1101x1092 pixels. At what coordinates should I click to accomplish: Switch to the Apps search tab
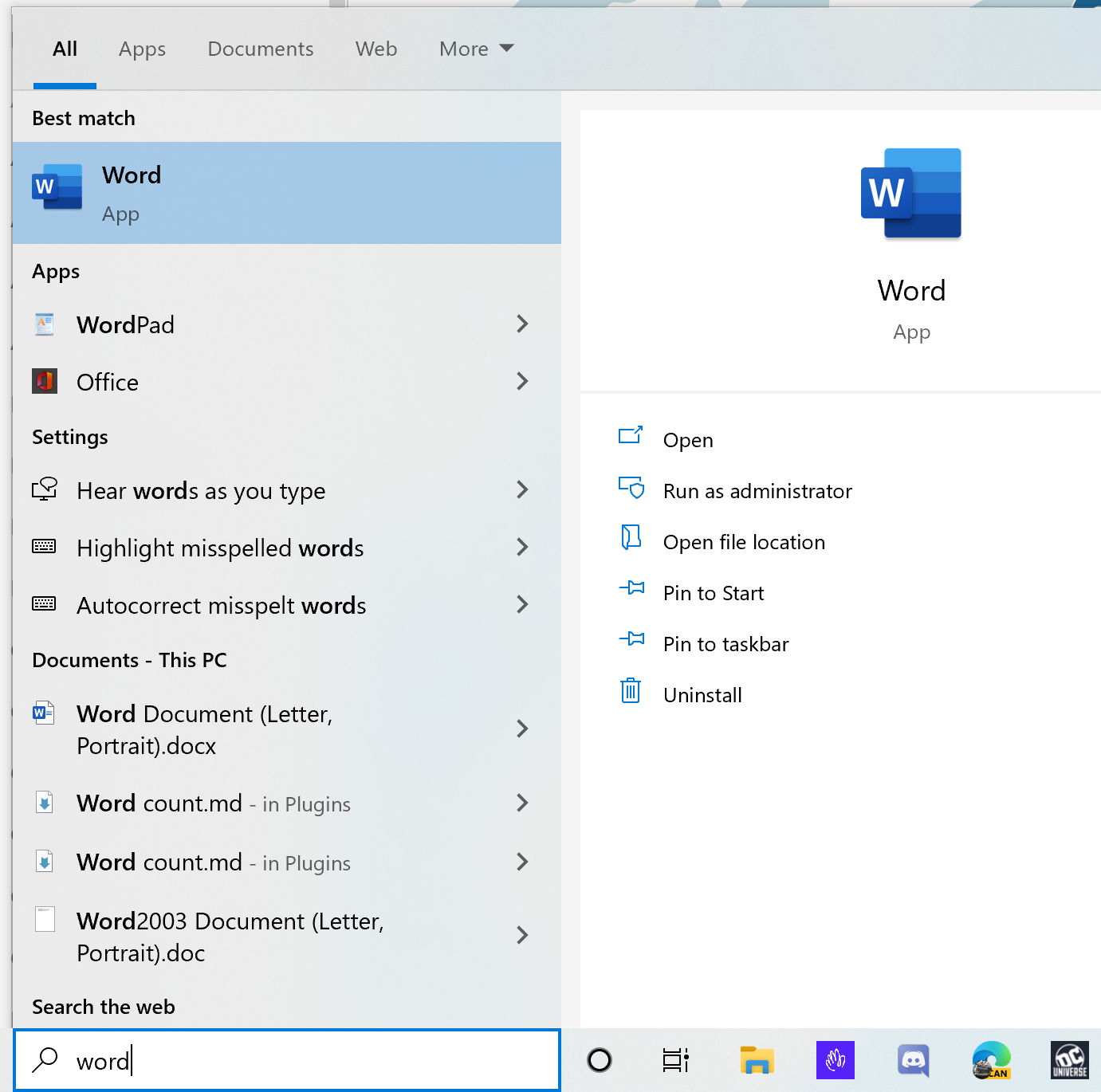click(142, 49)
